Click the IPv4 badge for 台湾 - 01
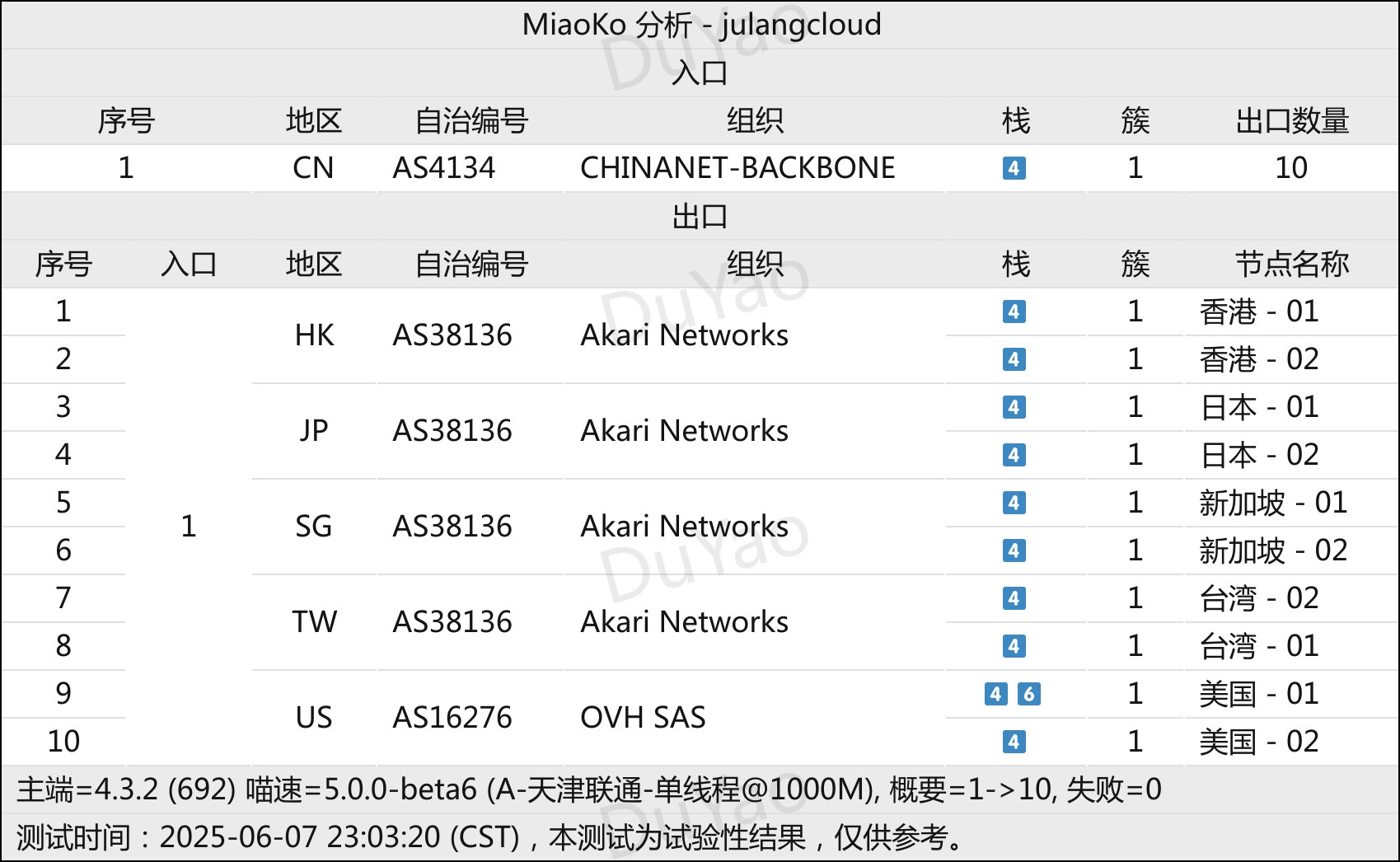1400x862 pixels. [x=1014, y=646]
